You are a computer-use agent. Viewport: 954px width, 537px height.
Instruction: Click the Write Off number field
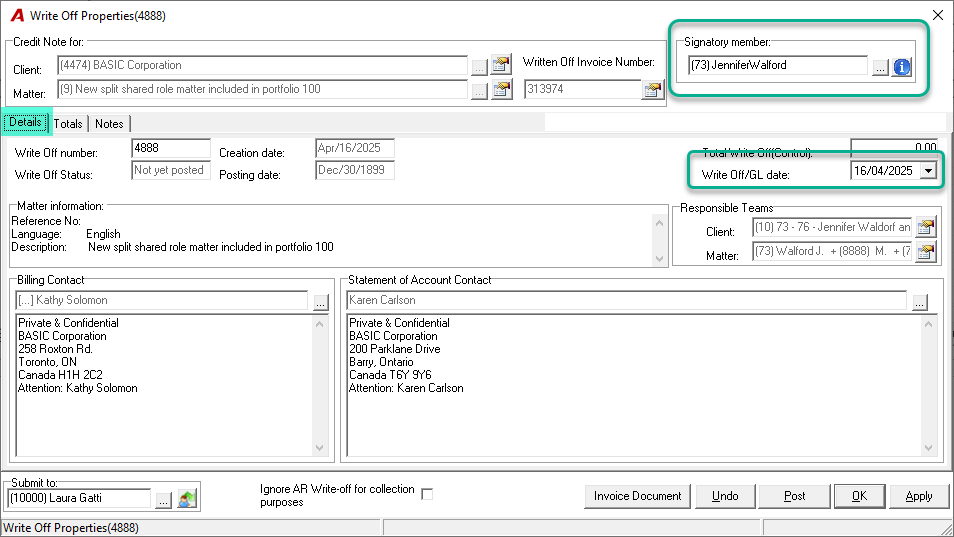(x=171, y=148)
